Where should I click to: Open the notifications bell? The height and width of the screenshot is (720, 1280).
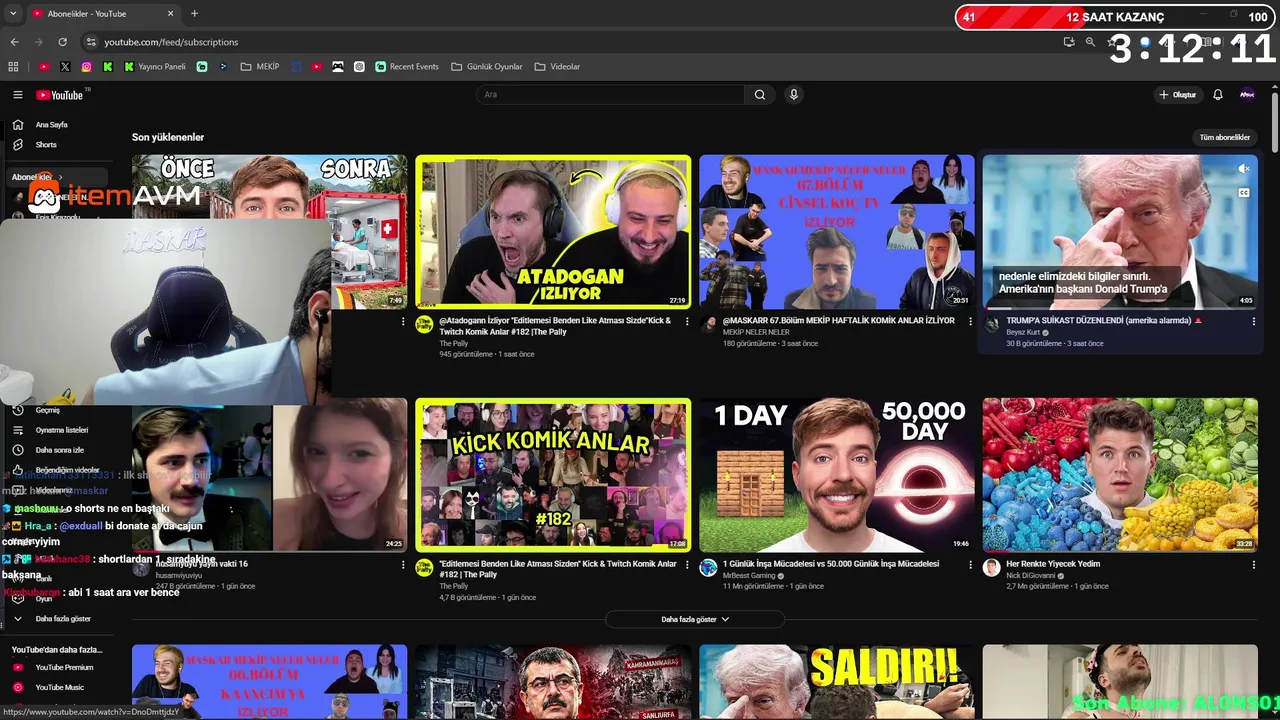(1218, 95)
